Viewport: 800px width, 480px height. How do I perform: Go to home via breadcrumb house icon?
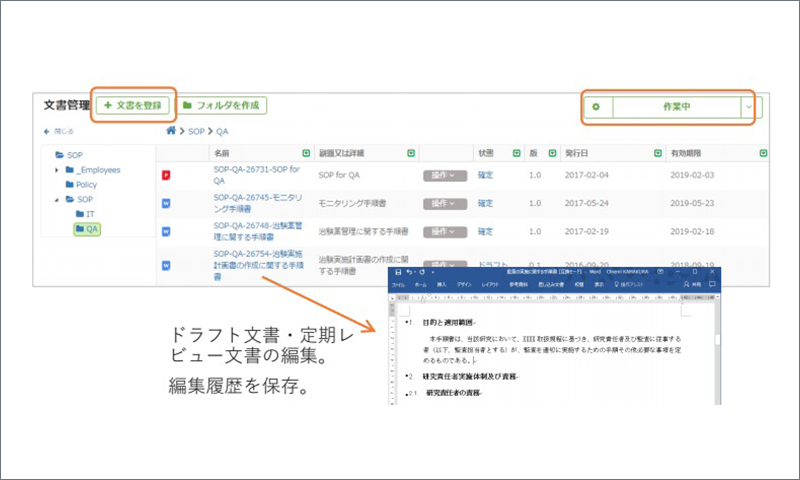click(171, 131)
